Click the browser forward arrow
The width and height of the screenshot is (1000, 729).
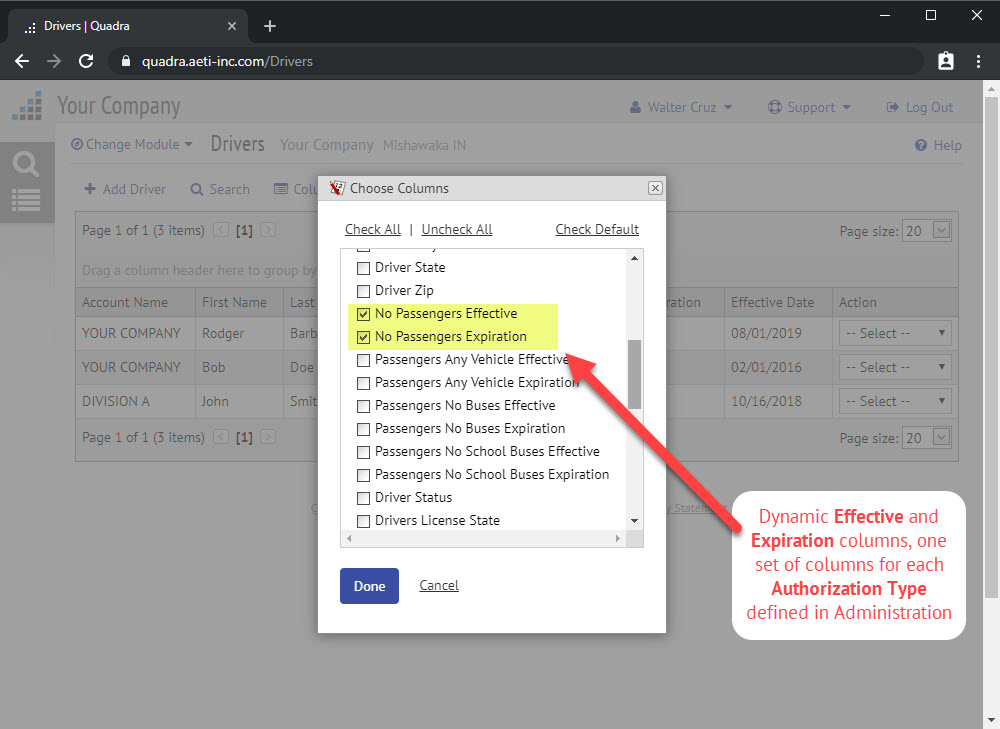coord(54,61)
